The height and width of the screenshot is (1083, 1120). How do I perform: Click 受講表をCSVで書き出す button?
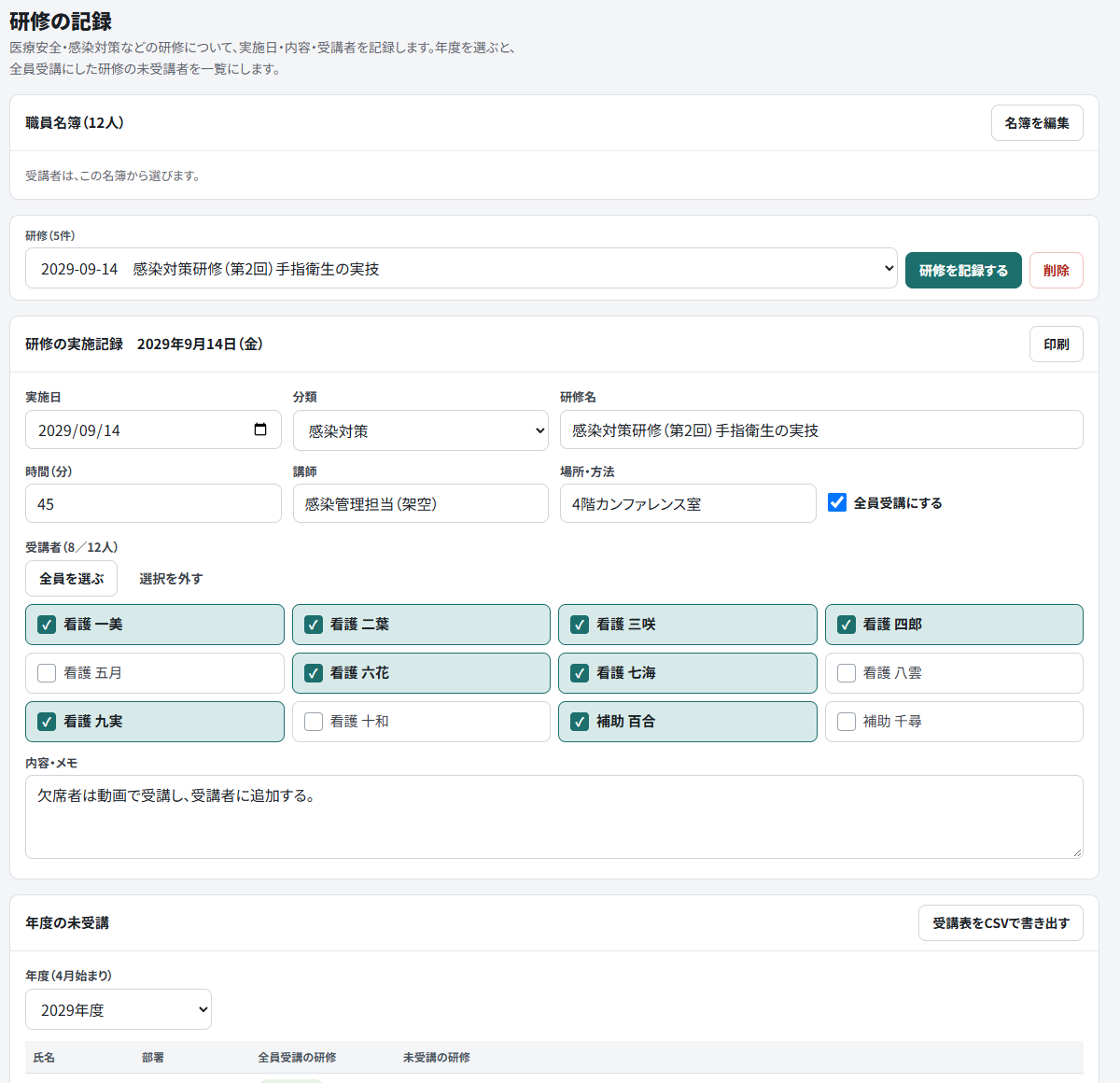coord(1001,923)
